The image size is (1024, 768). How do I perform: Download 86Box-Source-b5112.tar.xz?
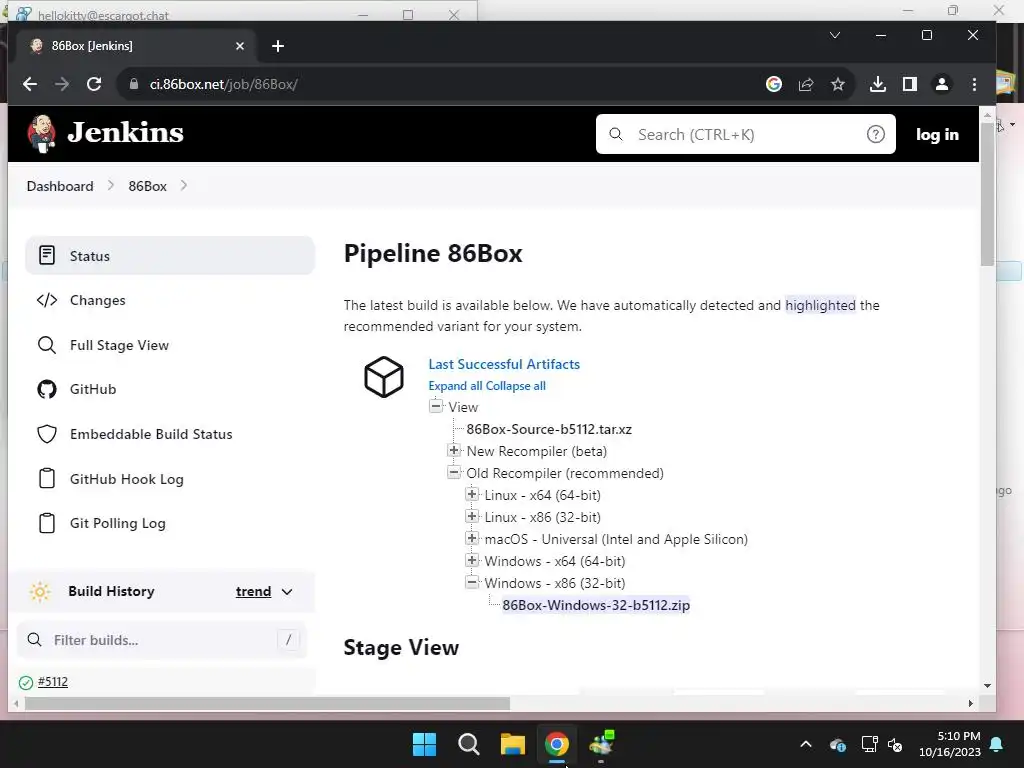point(549,429)
